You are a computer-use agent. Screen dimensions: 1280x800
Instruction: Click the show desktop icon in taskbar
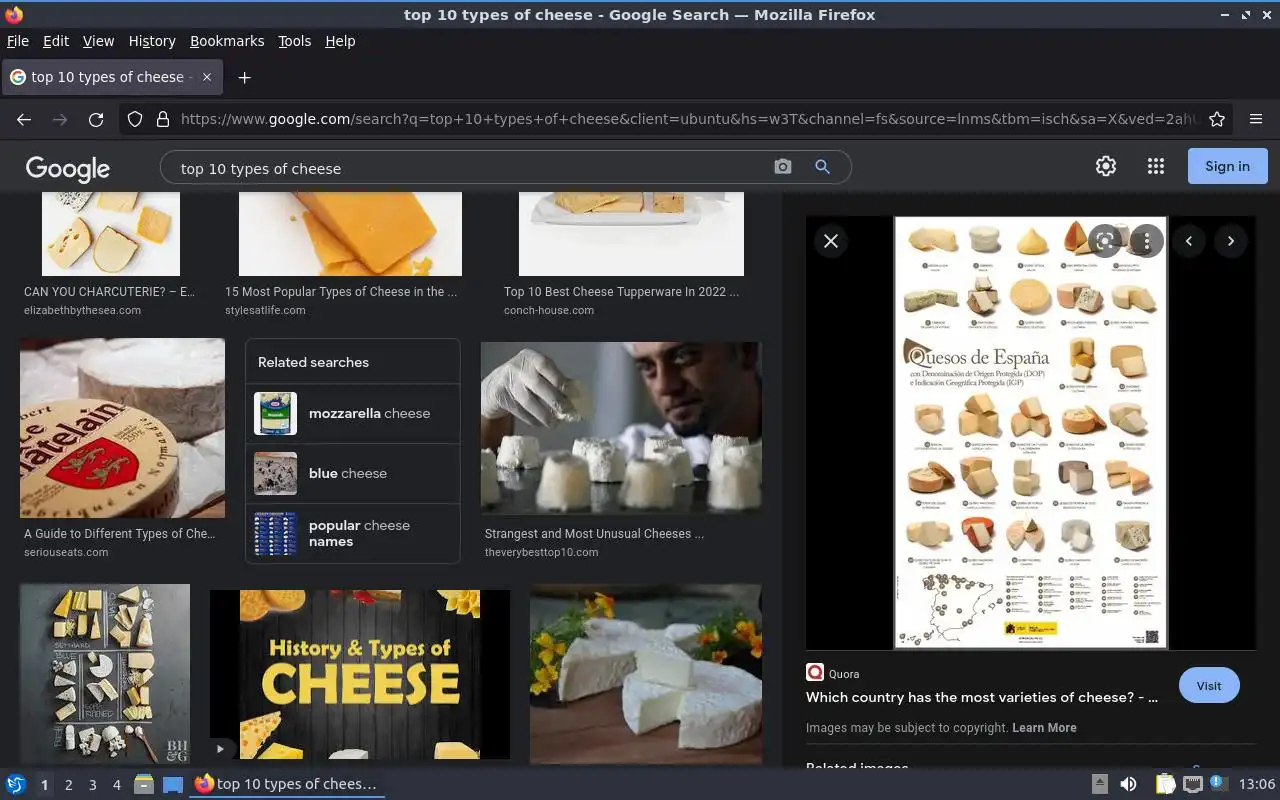coord(173,784)
